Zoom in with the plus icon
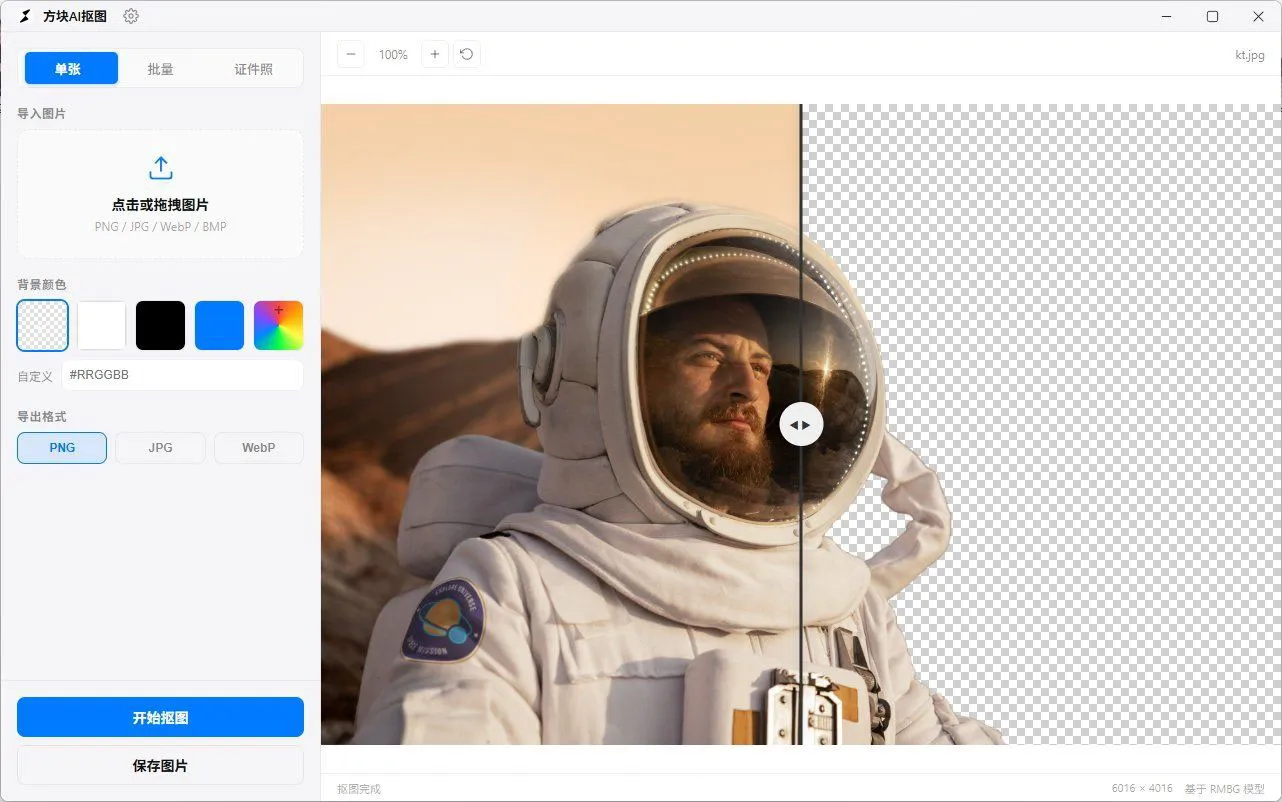The image size is (1282, 802). click(434, 55)
